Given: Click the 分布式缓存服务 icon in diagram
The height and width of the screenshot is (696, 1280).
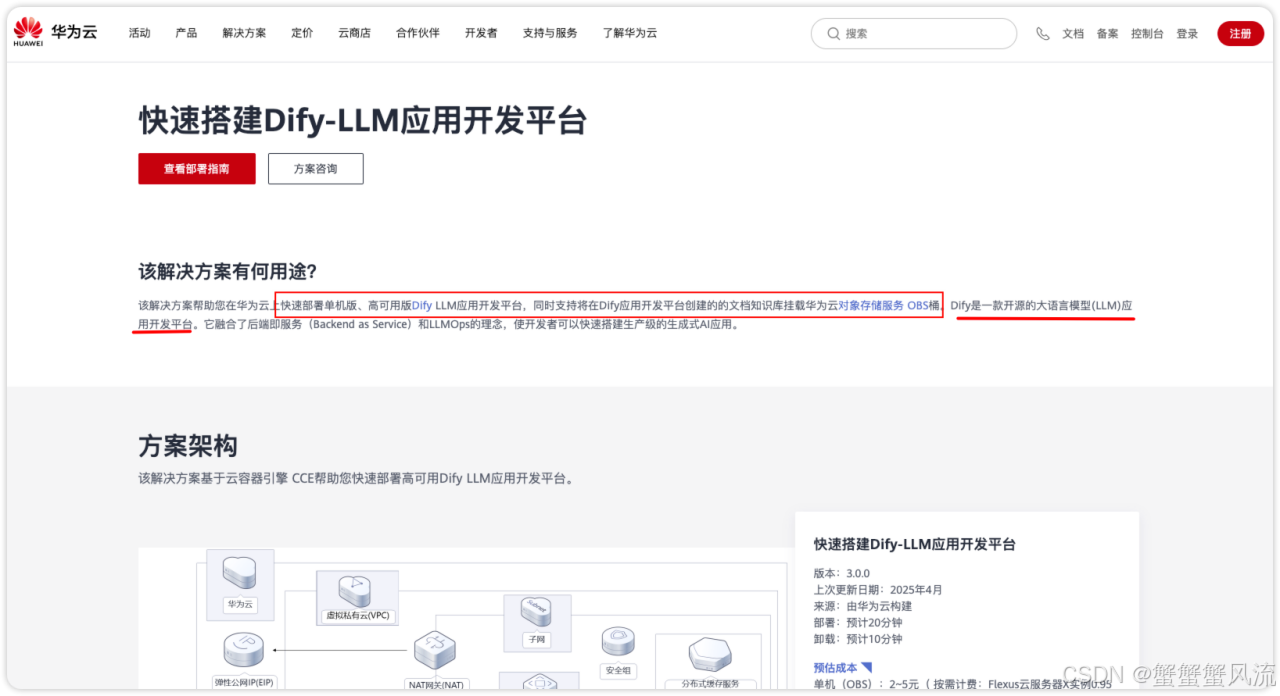Looking at the screenshot, I should (711, 656).
